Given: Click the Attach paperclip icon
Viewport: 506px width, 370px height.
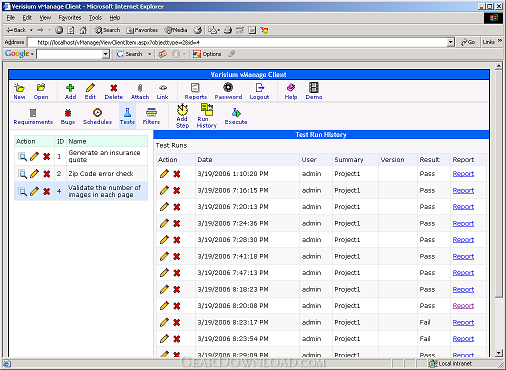Looking at the screenshot, I should (x=140, y=88).
